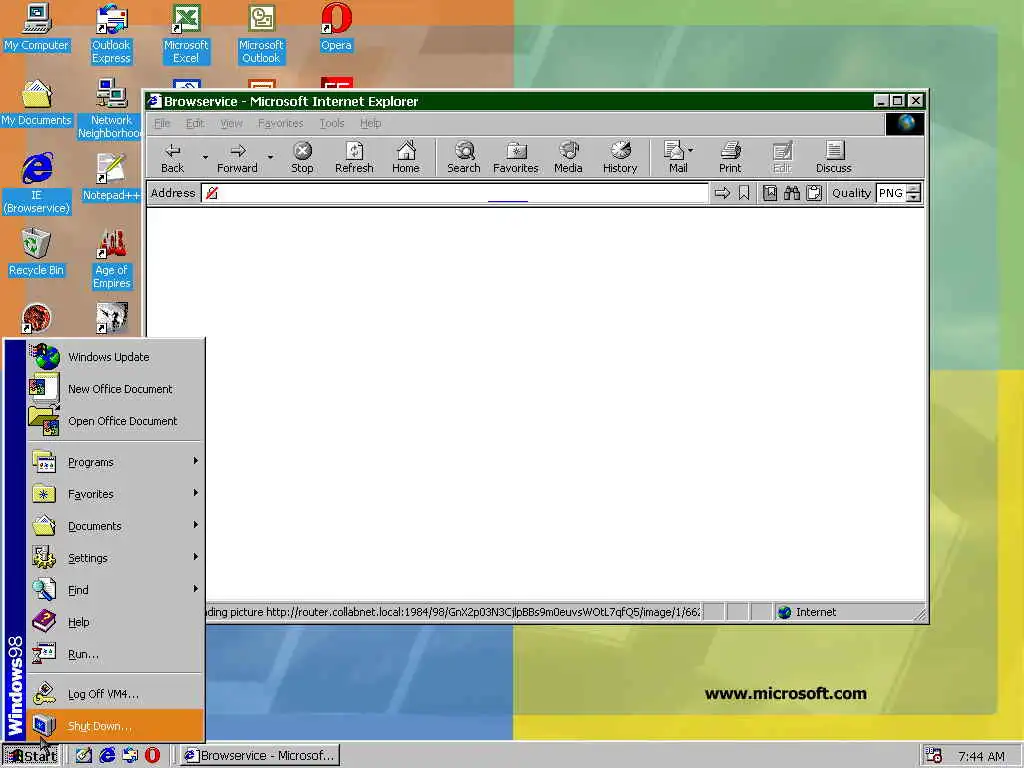
Task: Open Microsoft Excel desktop shortcut
Action: [186, 33]
